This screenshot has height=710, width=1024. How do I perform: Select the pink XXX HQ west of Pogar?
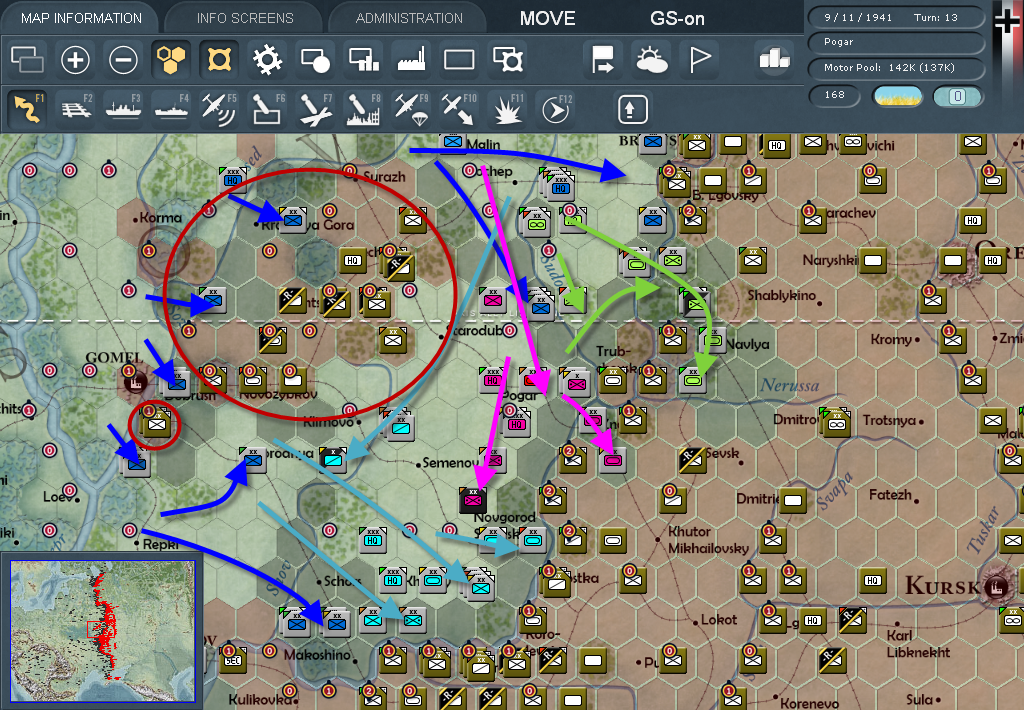click(492, 380)
